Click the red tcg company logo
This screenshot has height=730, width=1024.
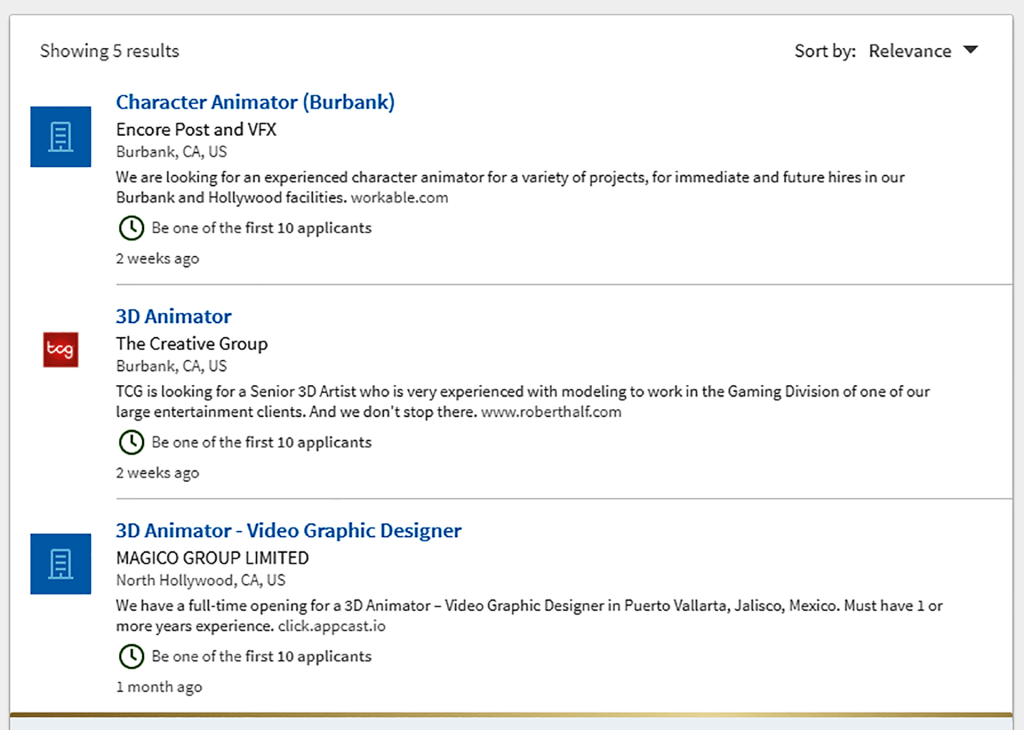point(60,350)
